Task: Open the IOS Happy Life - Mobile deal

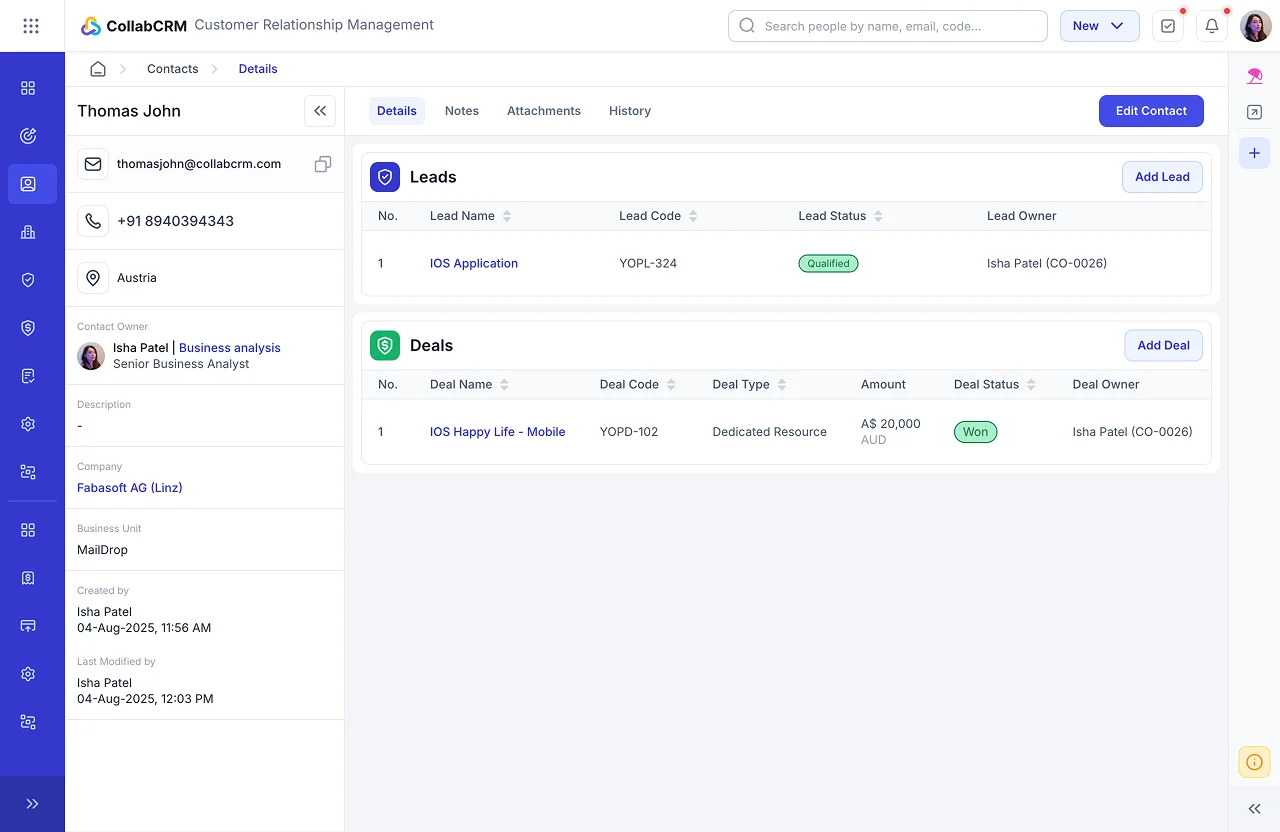Action: [498, 432]
